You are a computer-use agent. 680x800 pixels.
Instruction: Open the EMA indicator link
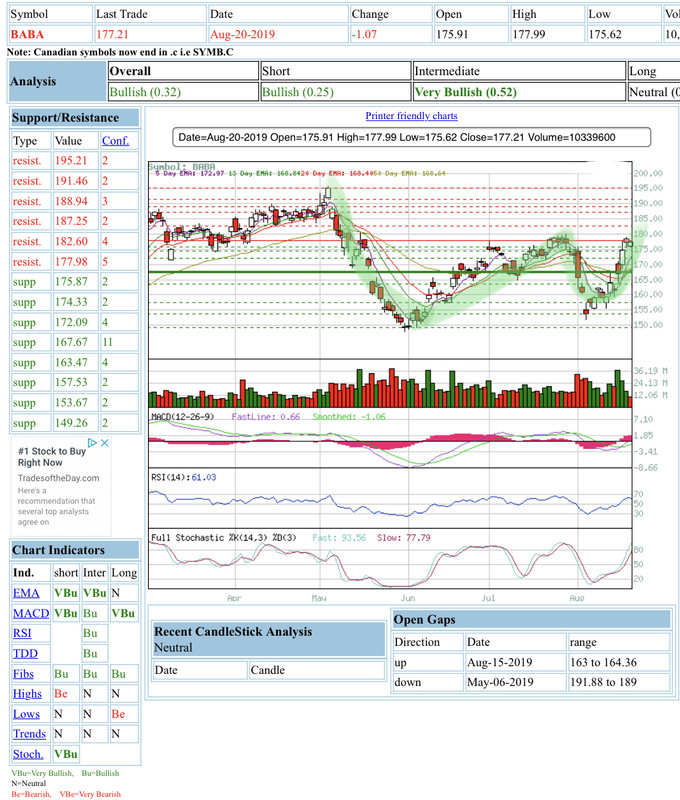click(26, 593)
